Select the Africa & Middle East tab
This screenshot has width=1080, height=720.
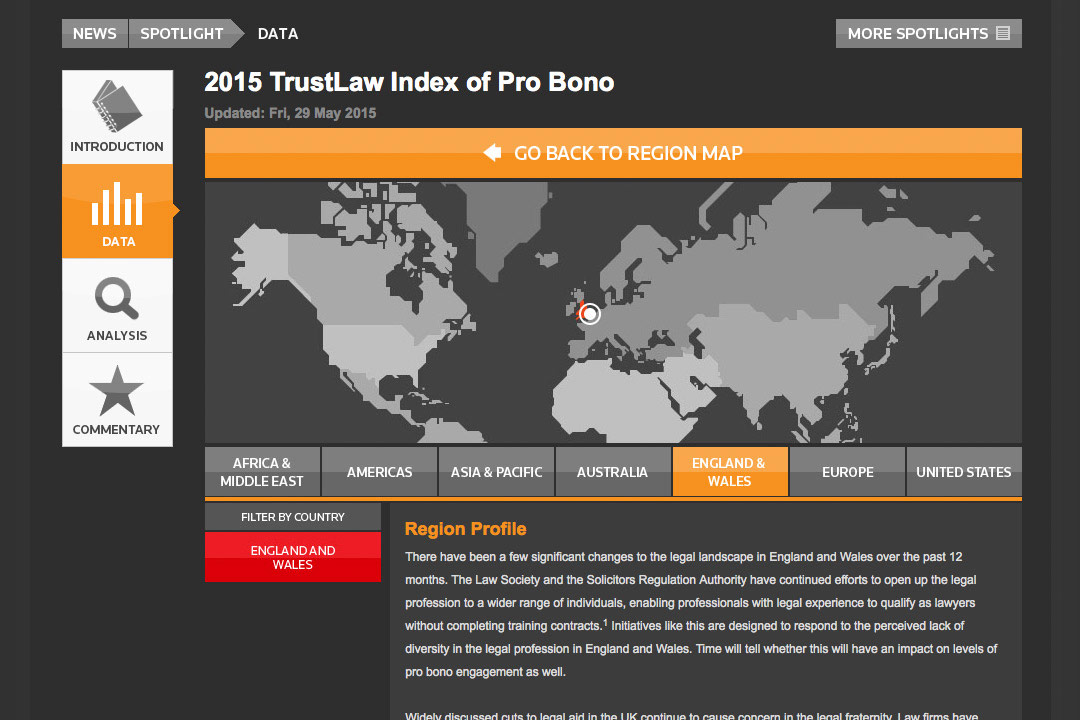pos(262,472)
